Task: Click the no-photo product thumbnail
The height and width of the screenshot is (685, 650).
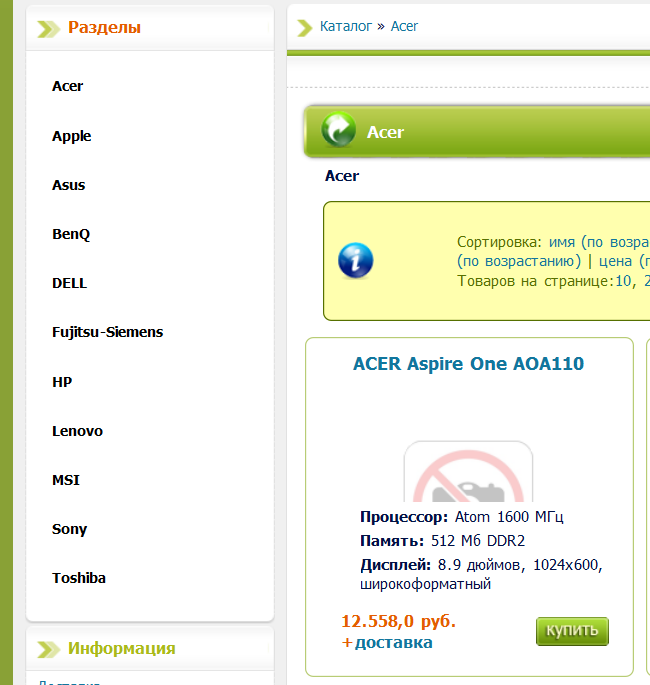Action: (468, 471)
